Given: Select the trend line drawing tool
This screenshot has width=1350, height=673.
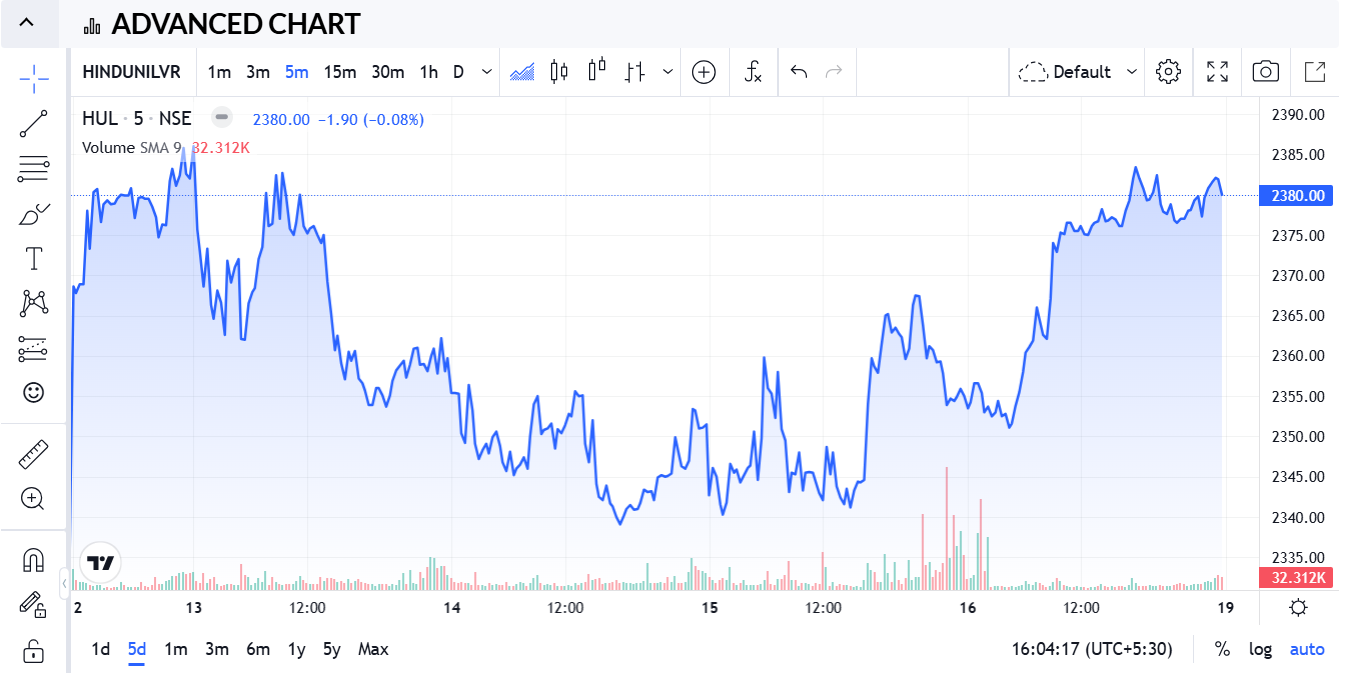Looking at the screenshot, I should [33, 124].
